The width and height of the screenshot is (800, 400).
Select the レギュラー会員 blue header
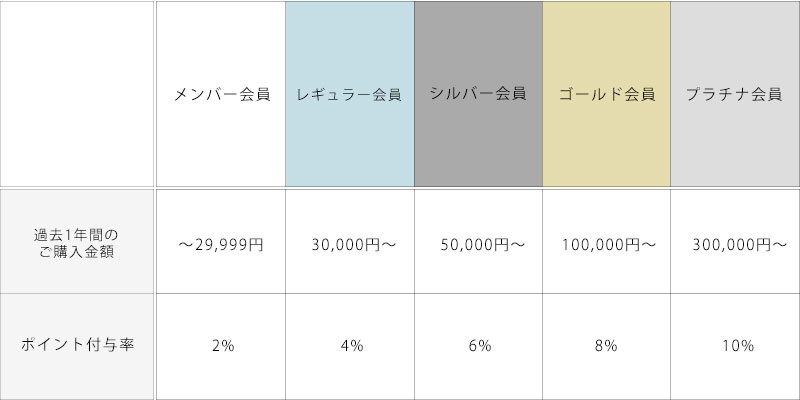click(x=349, y=95)
